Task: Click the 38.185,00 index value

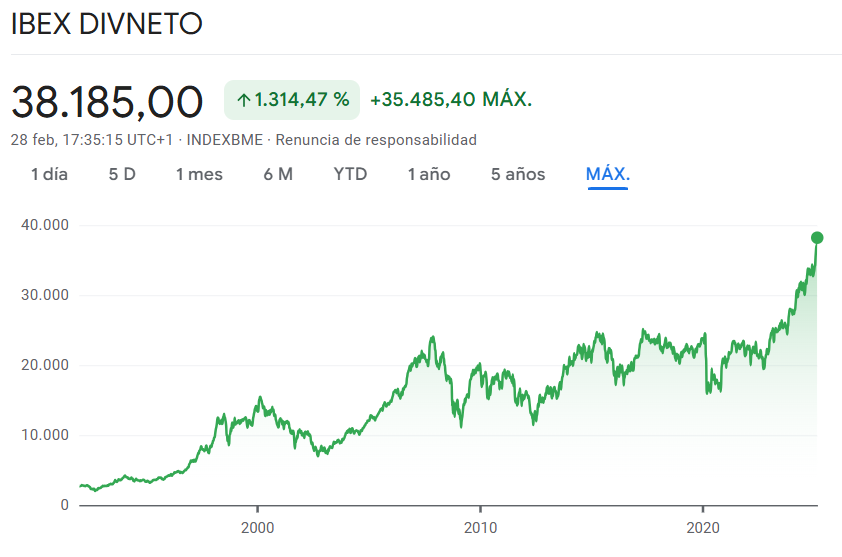Action: [107, 102]
